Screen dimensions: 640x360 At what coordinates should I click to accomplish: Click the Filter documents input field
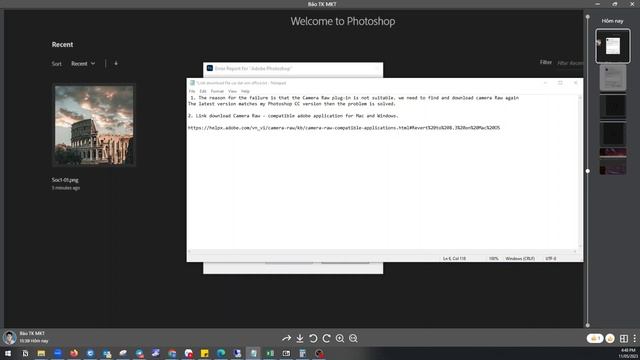(x=570, y=63)
